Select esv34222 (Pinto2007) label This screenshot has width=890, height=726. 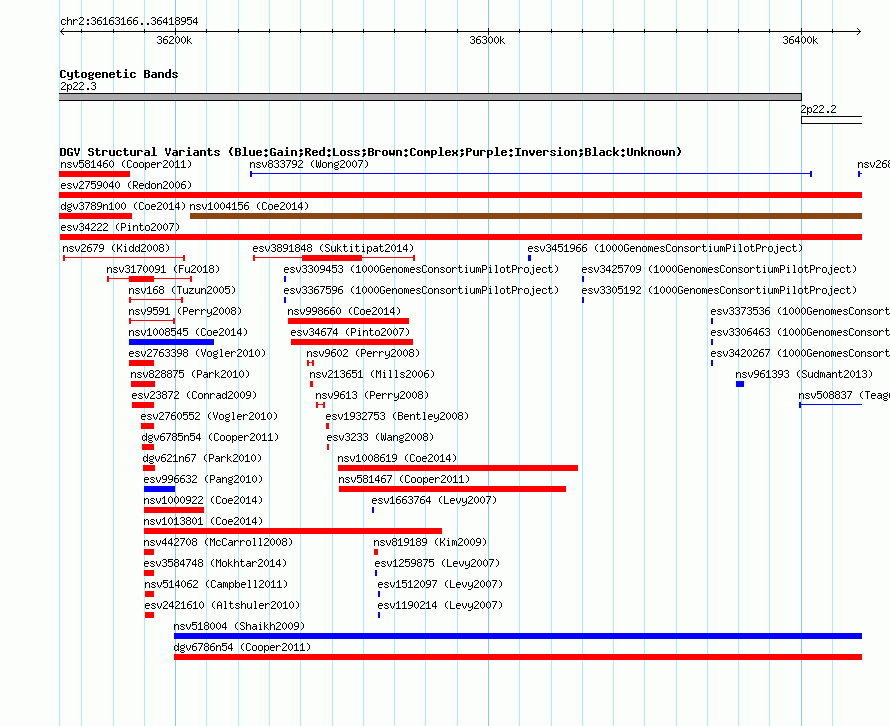tap(120, 228)
